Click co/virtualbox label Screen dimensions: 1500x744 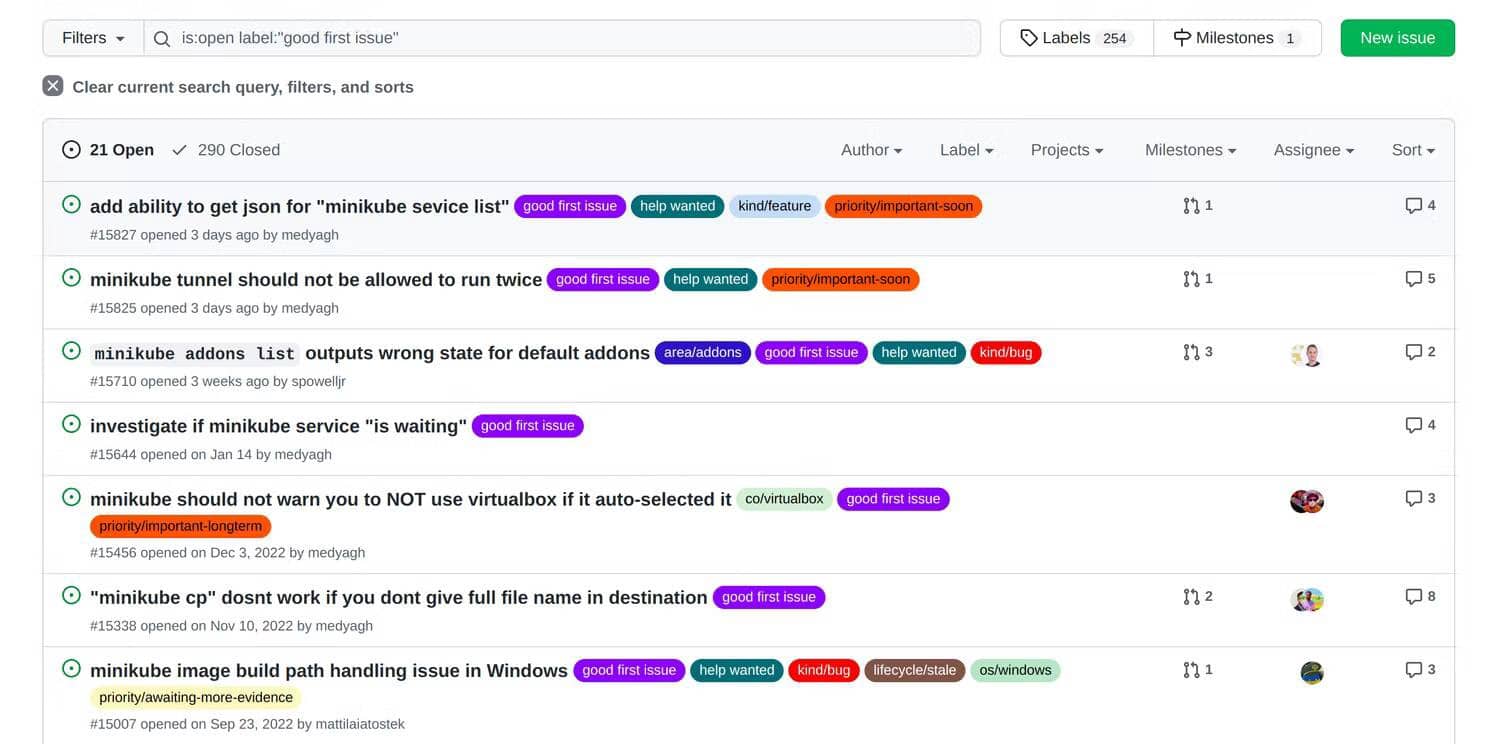(x=784, y=498)
